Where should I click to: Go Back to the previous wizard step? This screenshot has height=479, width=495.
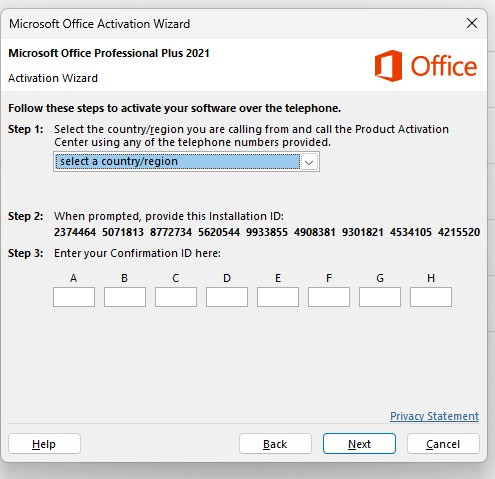coord(275,444)
